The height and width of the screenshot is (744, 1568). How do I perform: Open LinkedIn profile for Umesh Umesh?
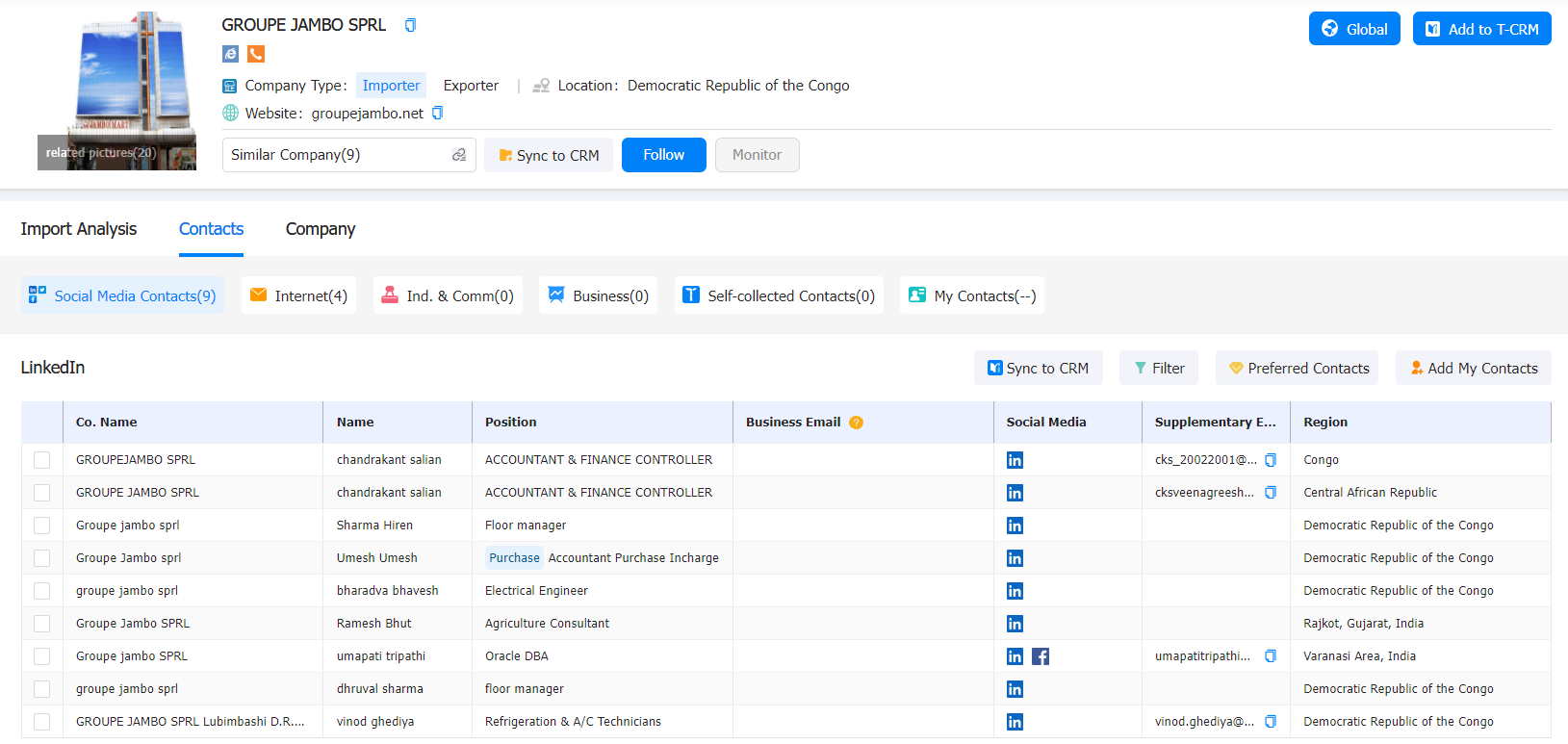(1015, 558)
